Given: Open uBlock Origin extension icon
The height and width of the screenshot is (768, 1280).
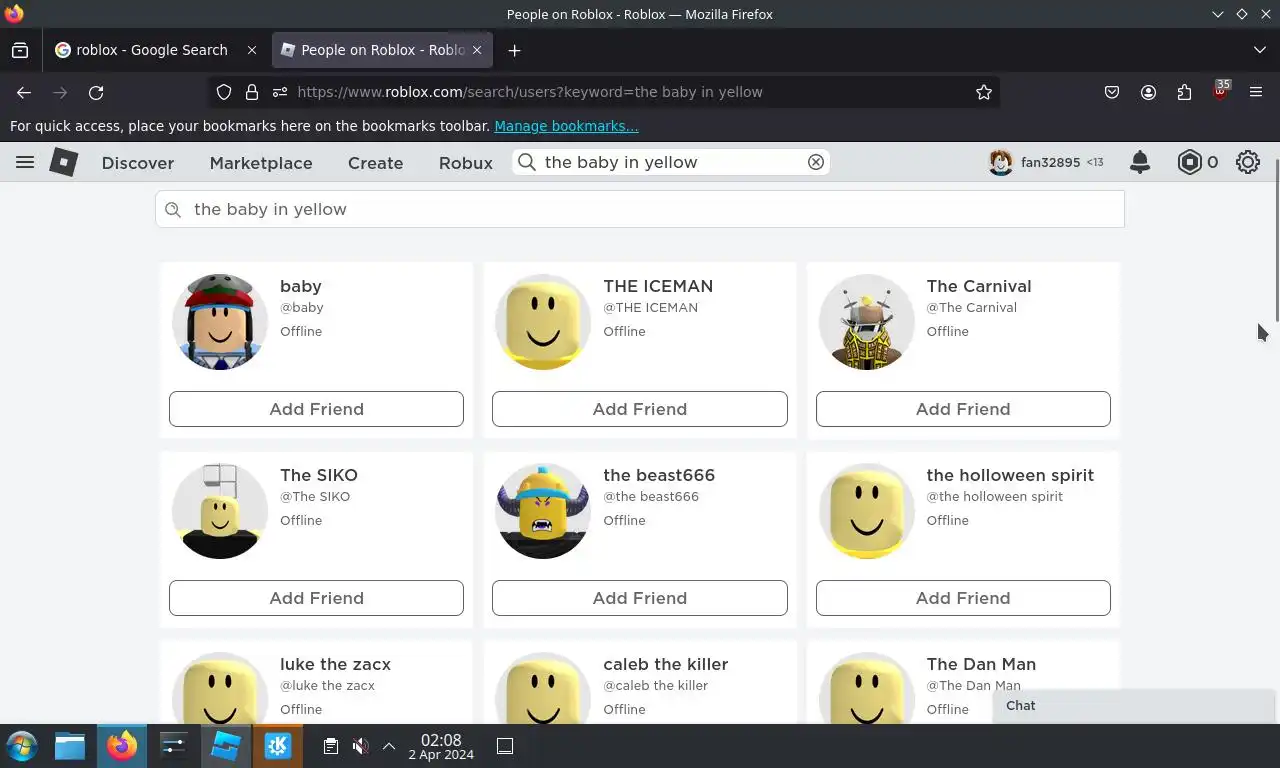Looking at the screenshot, I should click(1220, 91).
